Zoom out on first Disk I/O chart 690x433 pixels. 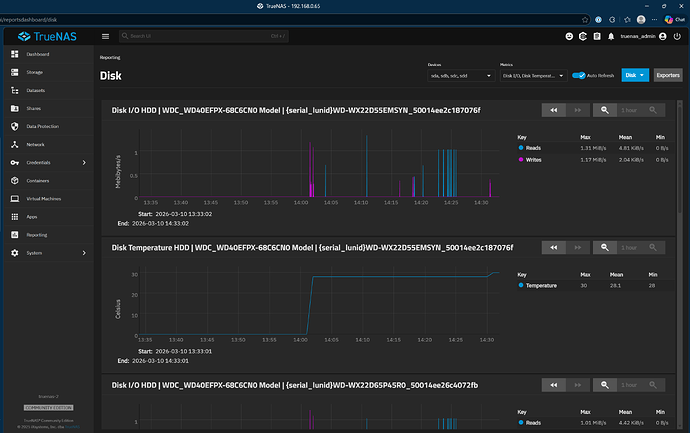[605, 110]
